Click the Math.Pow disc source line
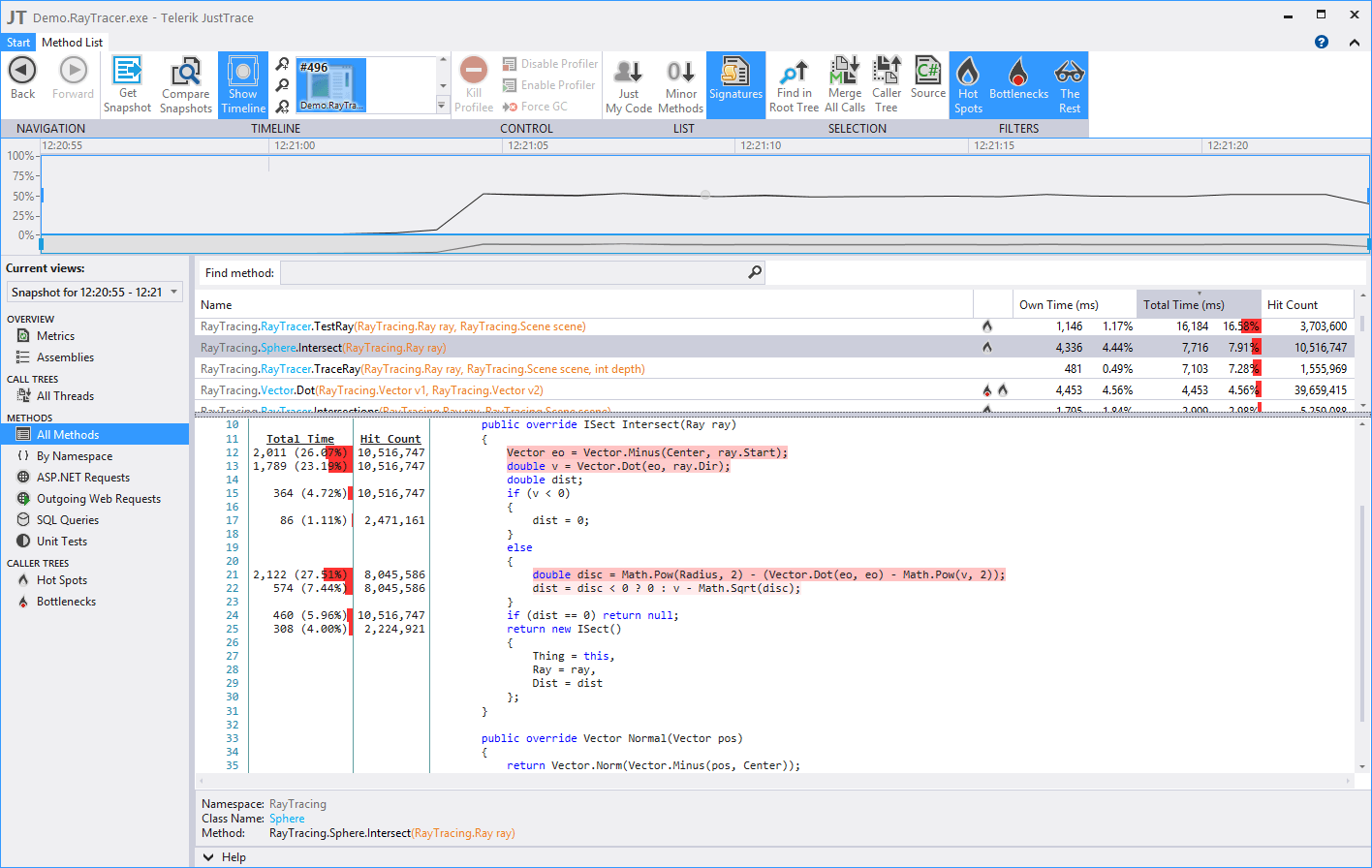Screen dimensions: 1372x868 [x=768, y=574]
